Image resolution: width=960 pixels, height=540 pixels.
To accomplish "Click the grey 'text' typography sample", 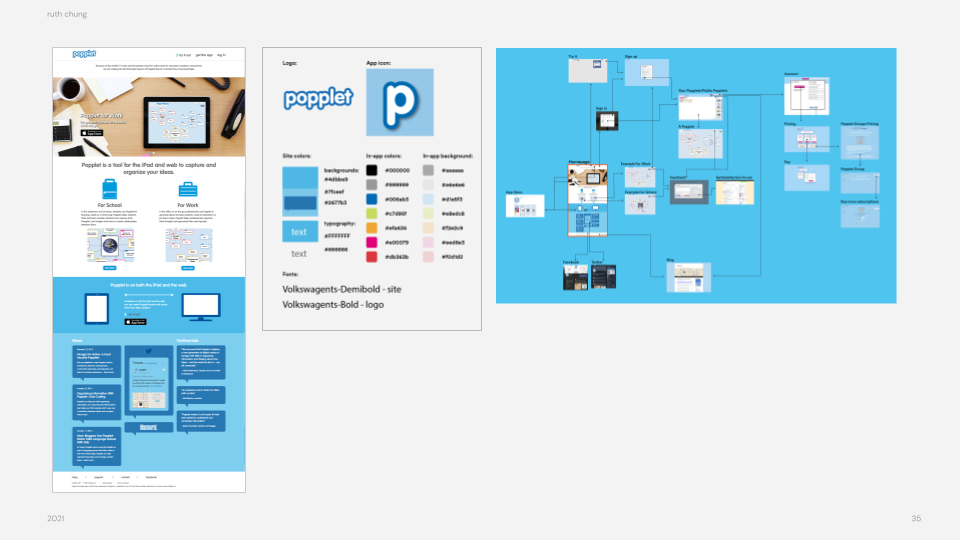I will coord(299,253).
